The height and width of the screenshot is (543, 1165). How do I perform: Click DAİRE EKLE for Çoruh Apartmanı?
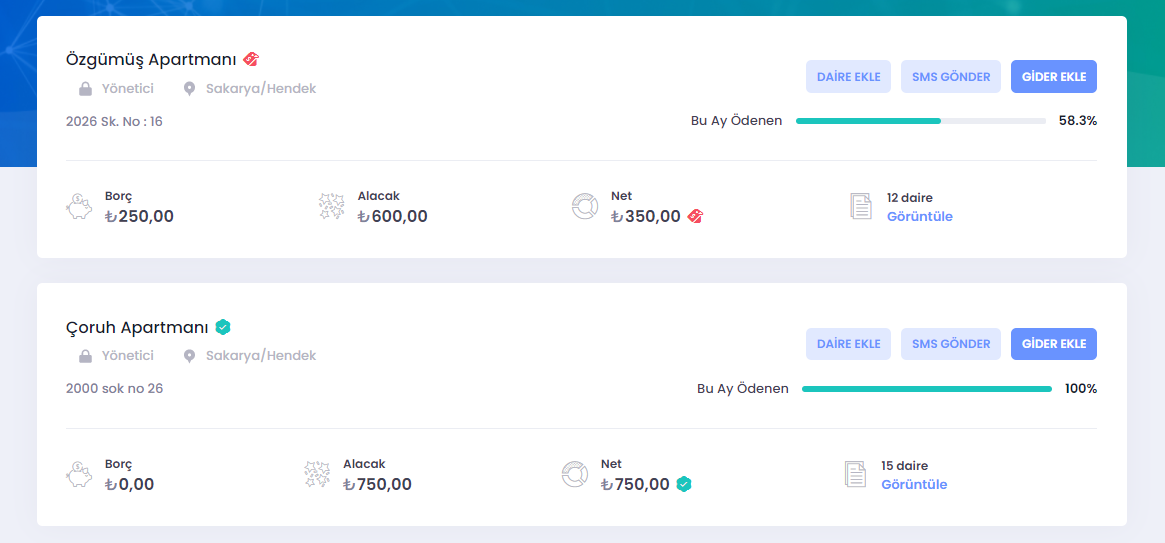point(848,344)
